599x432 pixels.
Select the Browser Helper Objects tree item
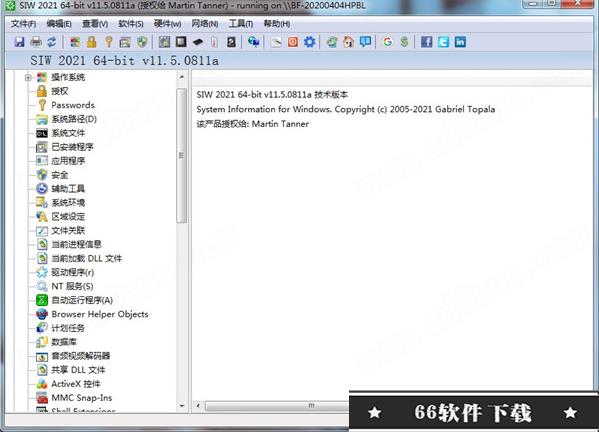(100, 314)
